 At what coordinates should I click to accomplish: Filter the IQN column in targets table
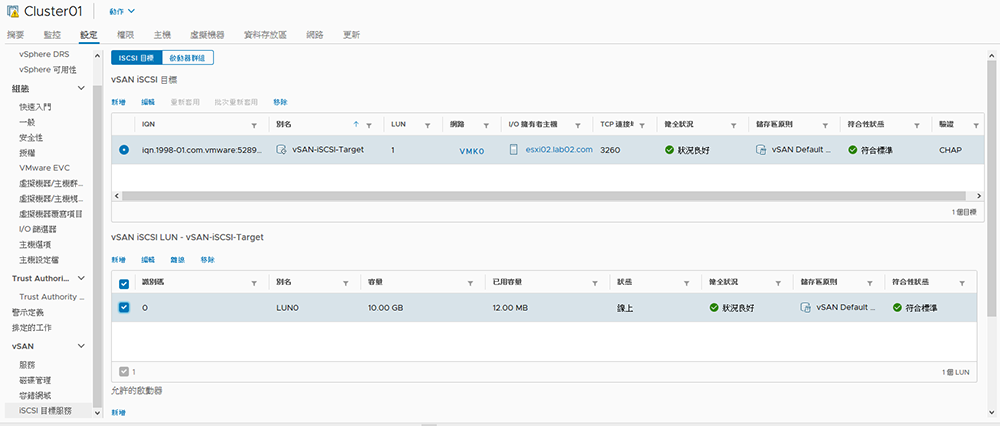(254, 125)
